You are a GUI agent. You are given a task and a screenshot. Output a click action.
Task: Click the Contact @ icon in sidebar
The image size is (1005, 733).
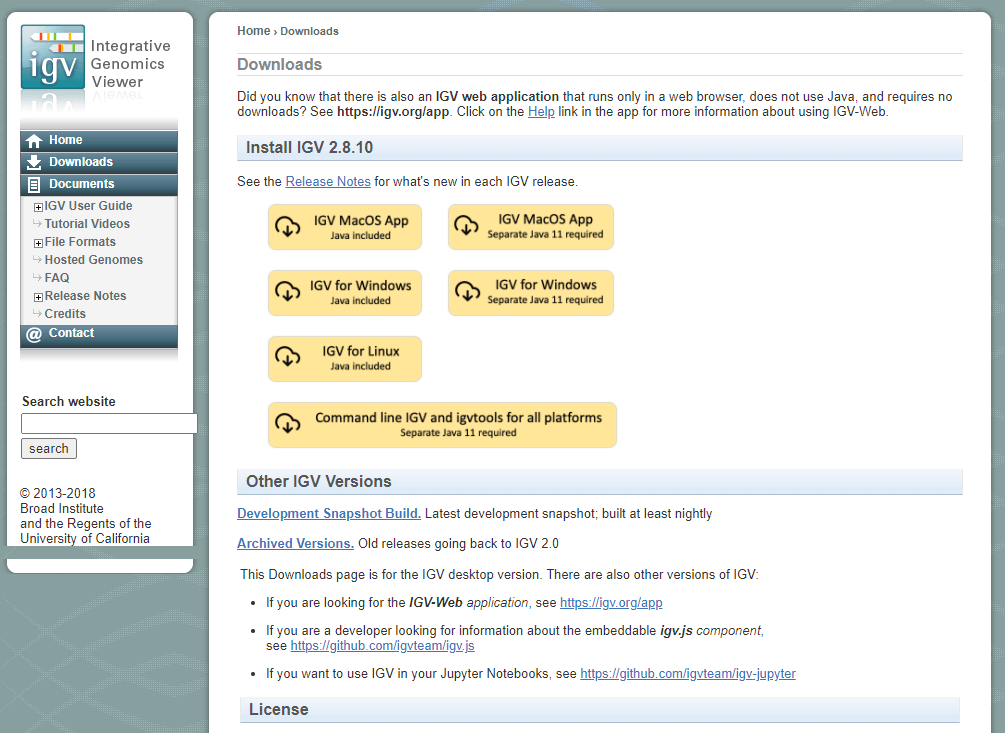(x=34, y=334)
